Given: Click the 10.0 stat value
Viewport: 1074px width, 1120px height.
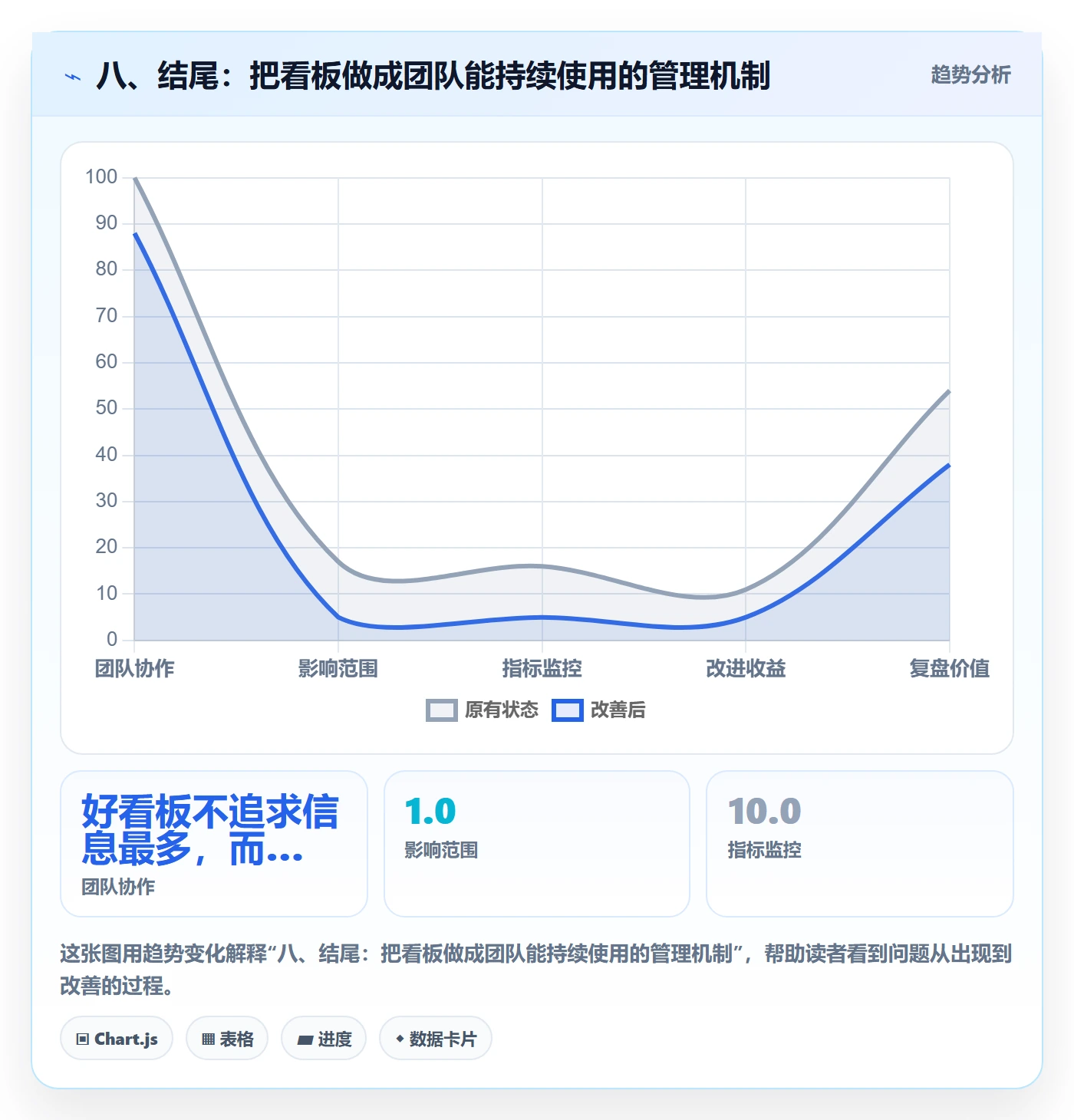Looking at the screenshot, I should pyautogui.click(x=764, y=812).
